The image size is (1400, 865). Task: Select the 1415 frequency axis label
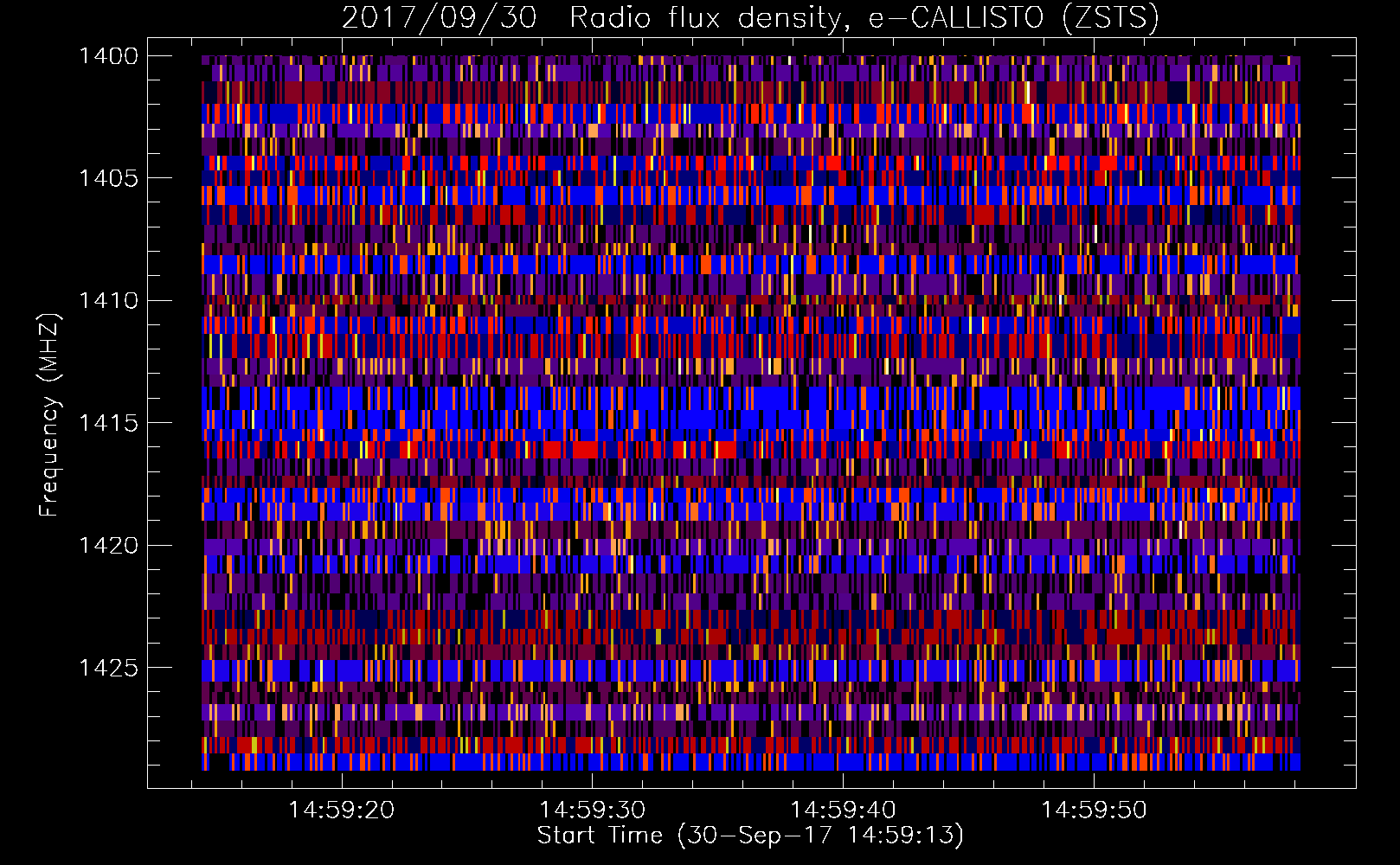[x=108, y=423]
